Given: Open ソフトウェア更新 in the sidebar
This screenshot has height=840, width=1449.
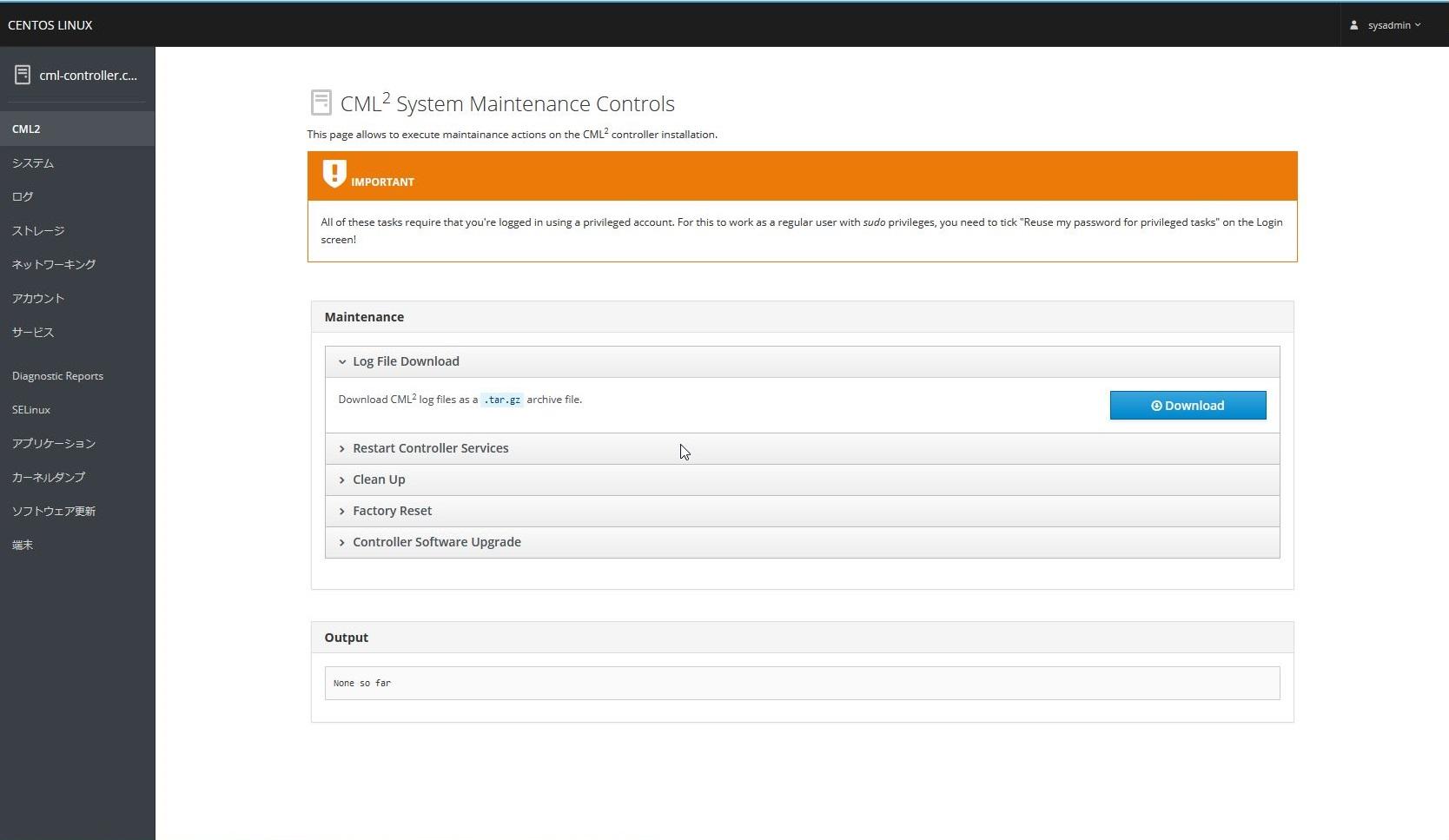Looking at the screenshot, I should click(77, 511).
